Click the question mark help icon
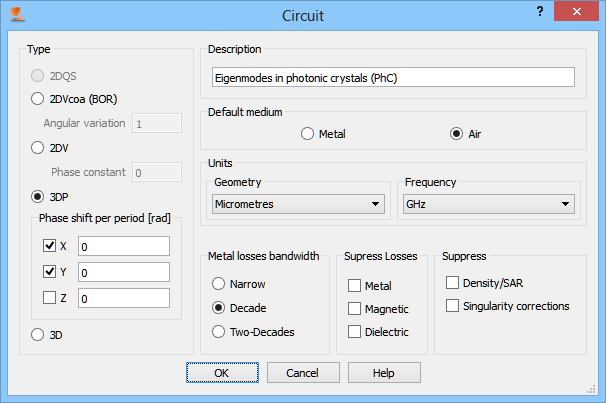 539,11
